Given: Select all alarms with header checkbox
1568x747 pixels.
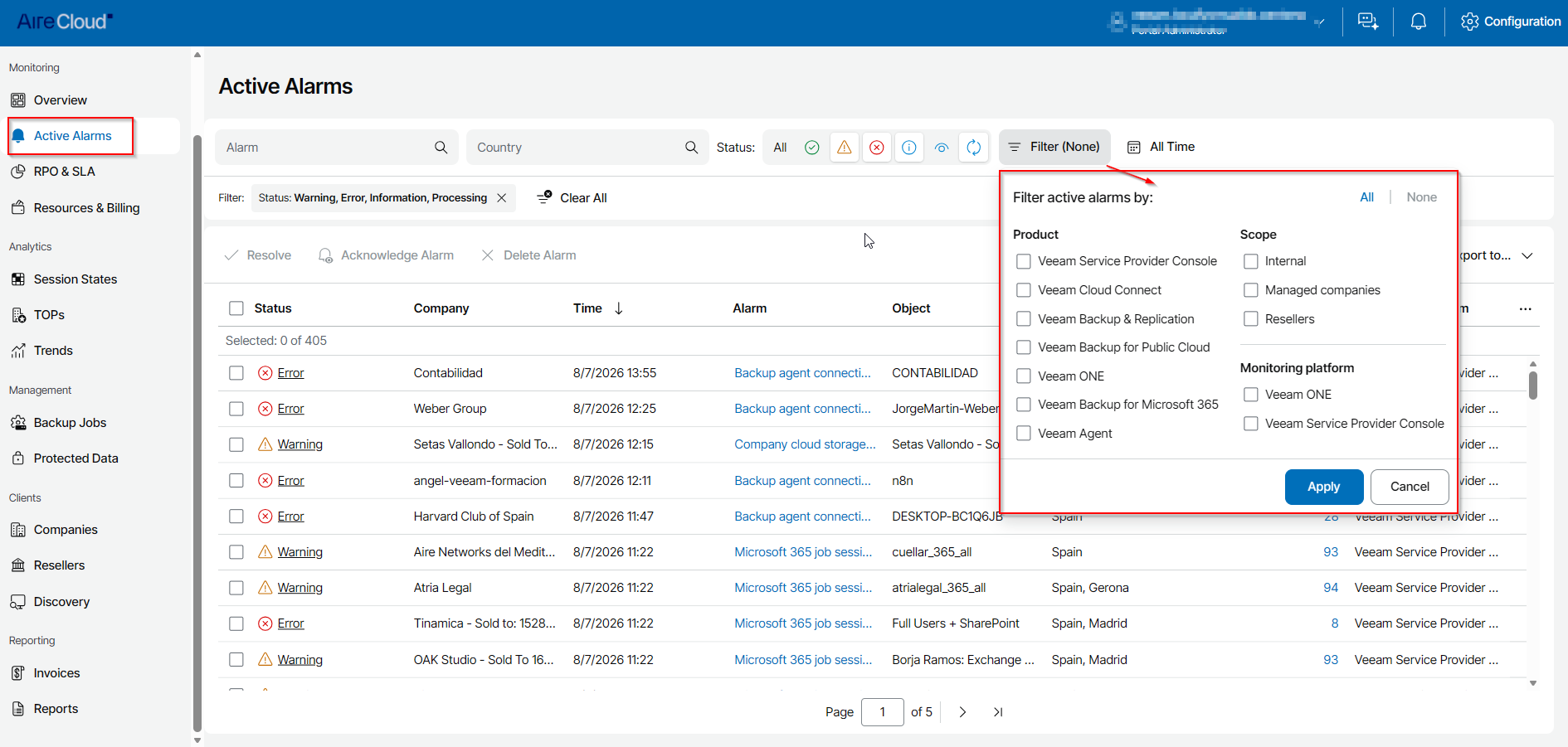Looking at the screenshot, I should click(236, 308).
